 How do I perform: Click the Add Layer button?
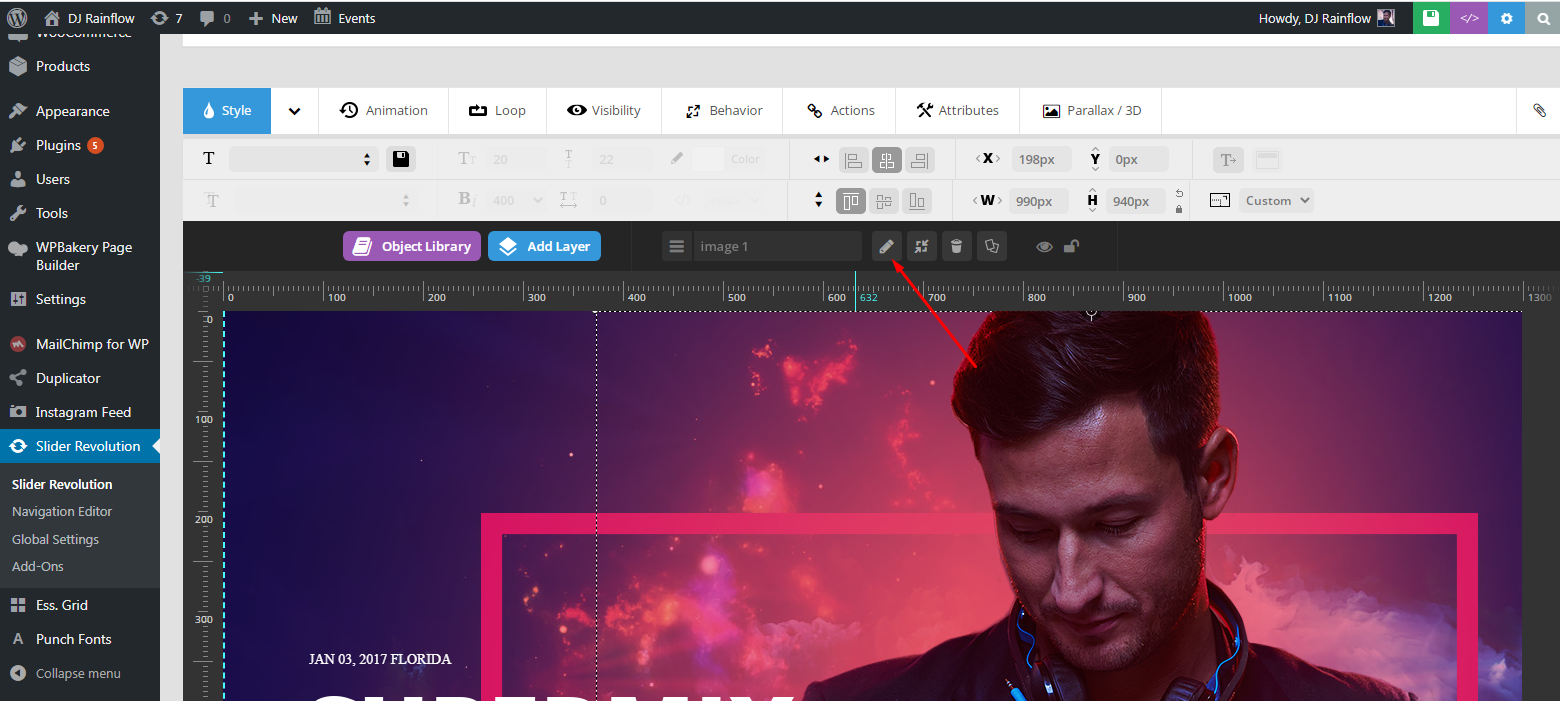(x=544, y=246)
